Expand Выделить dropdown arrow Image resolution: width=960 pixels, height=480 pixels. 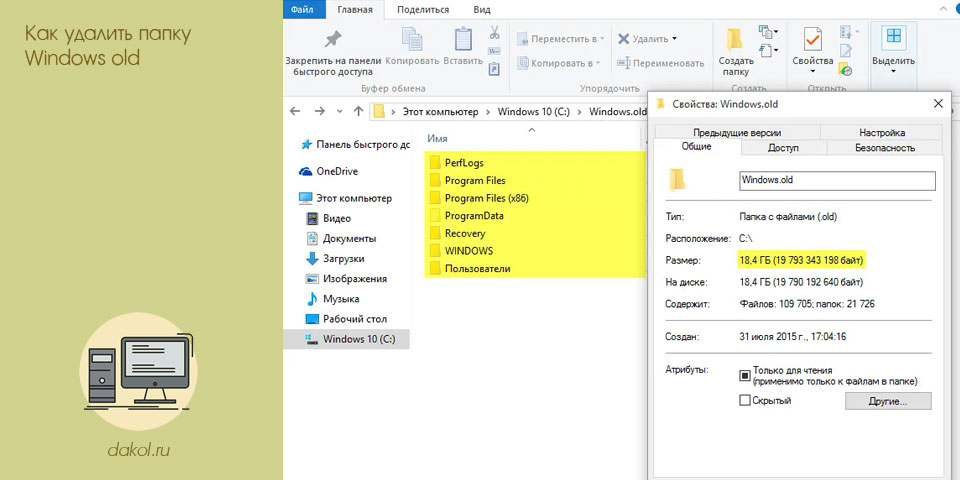tap(893, 72)
